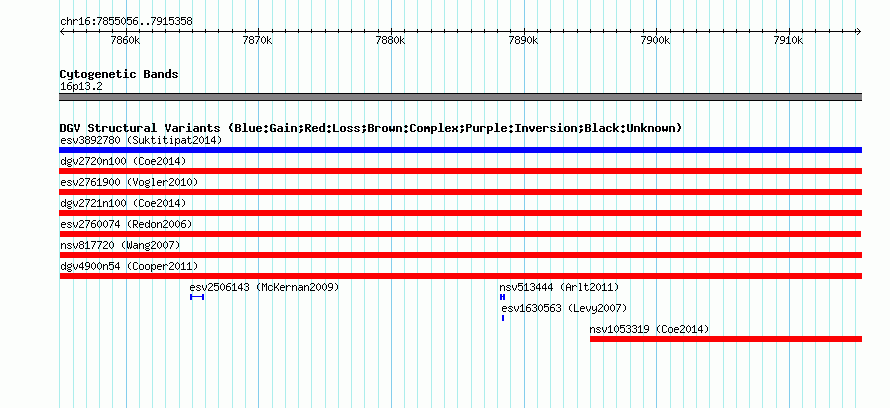This screenshot has width=890, height=408.
Task: Click the red bar under esv2761900
Action: pos(460,192)
